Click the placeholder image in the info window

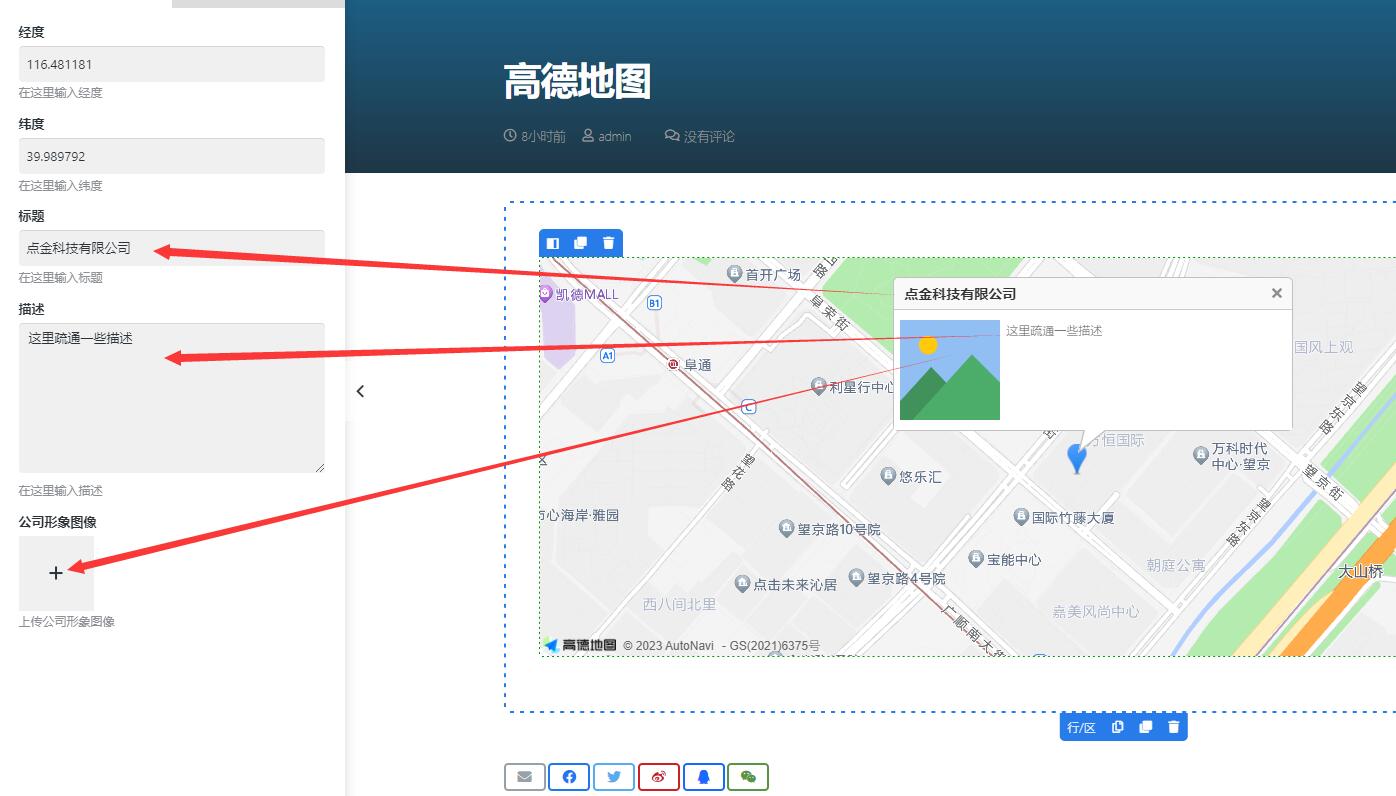pos(950,370)
